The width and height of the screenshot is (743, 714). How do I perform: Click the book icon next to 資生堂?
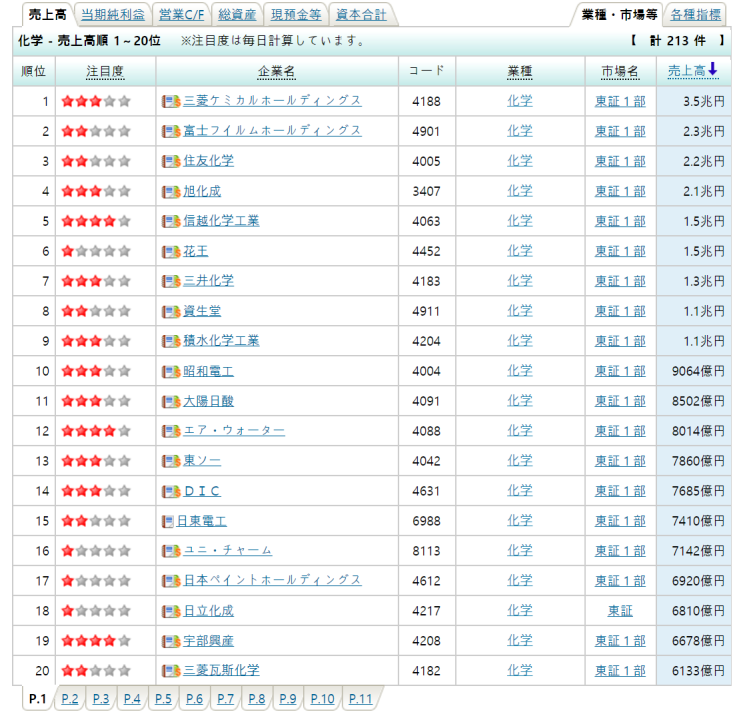[171, 311]
